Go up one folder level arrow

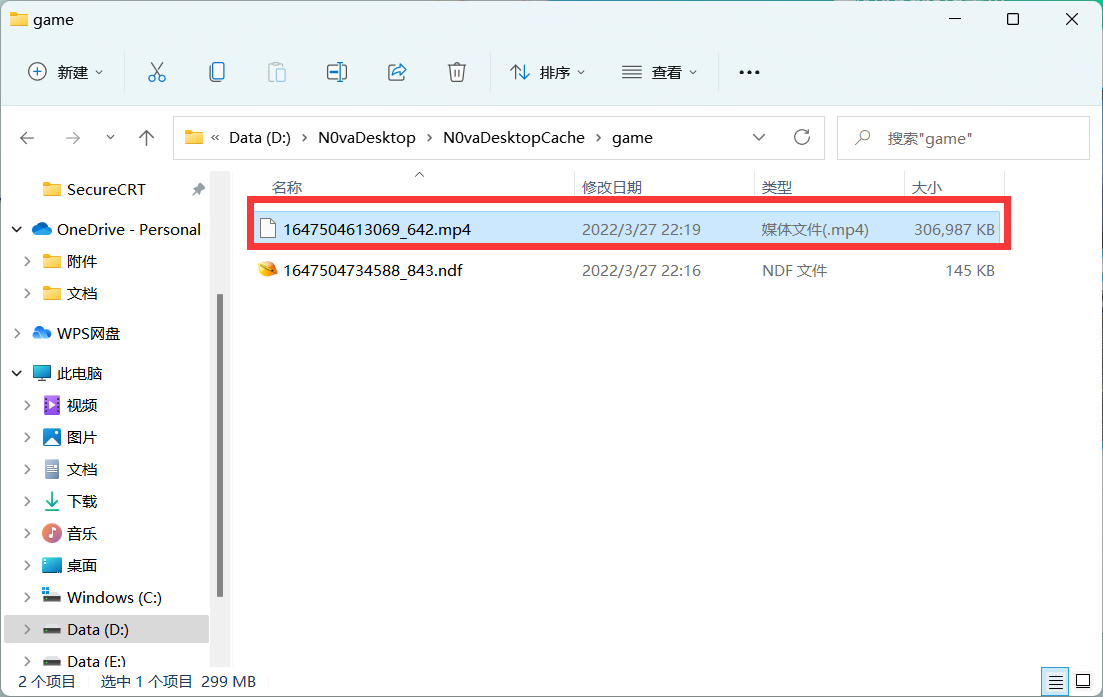pos(146,138)
